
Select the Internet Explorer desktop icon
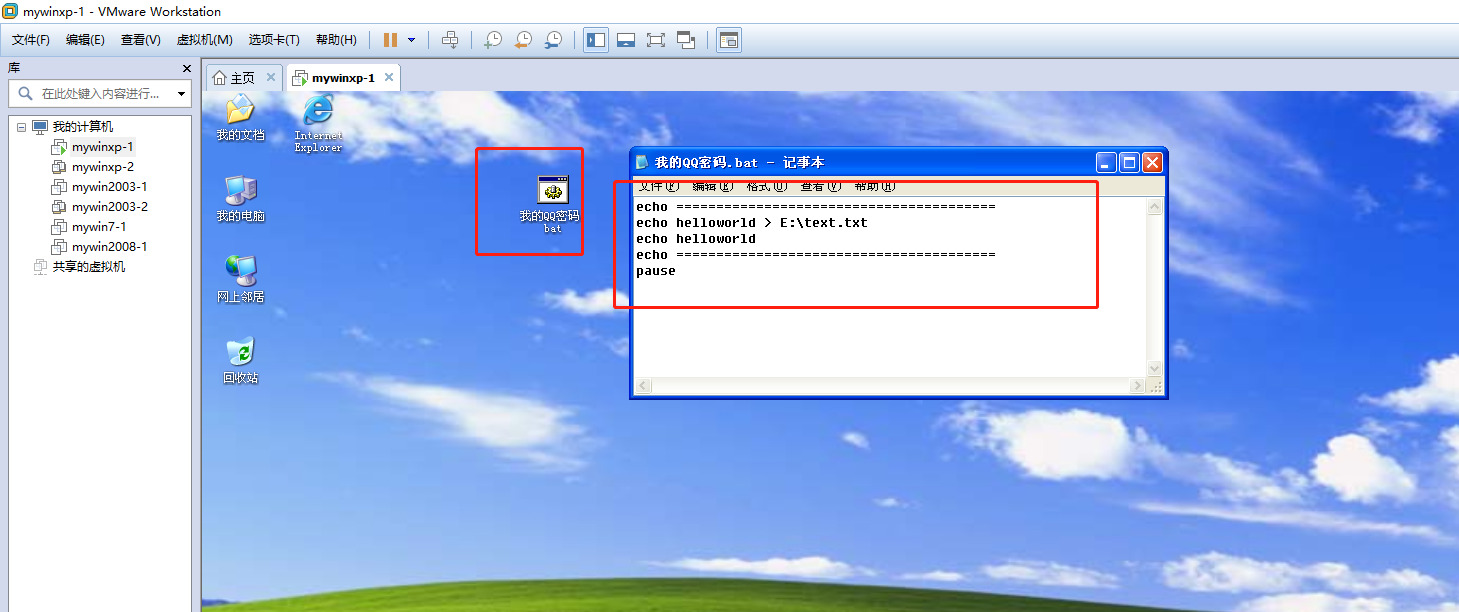pyautogui.click(x=318, y=124)
